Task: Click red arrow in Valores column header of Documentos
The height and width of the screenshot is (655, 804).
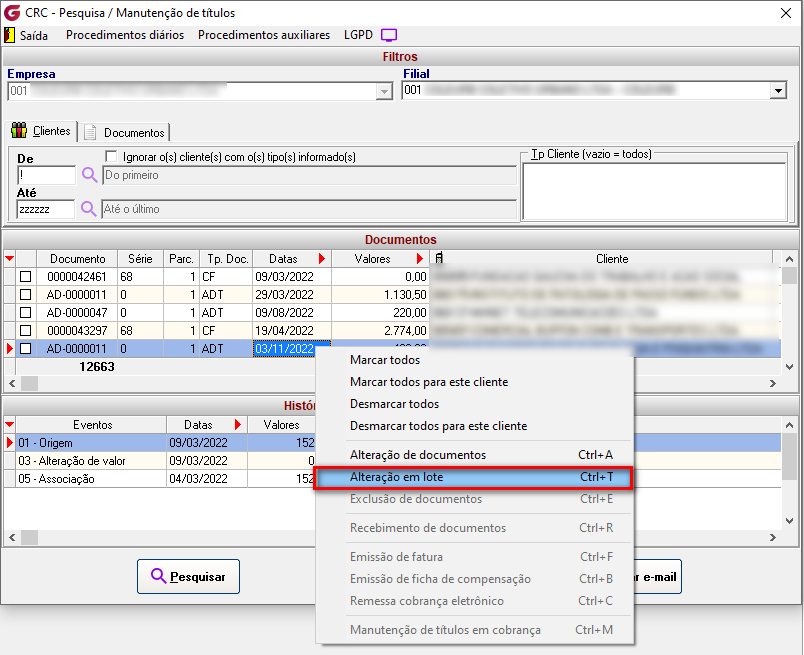Action: 419,259
